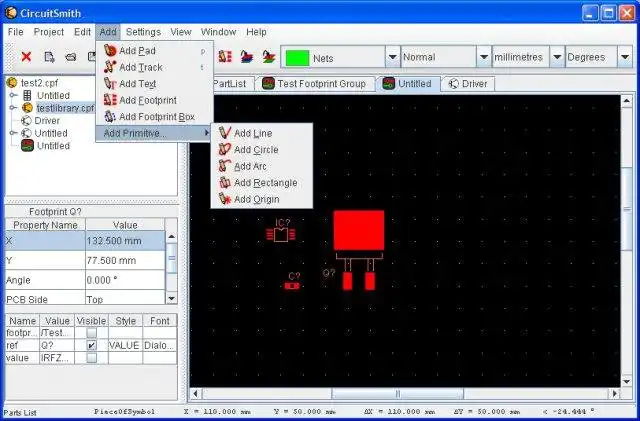Uncheck Visible checkbox for the ref attribute
The height and width of the screenshot is (421, 640).
(x=92, y=345)
